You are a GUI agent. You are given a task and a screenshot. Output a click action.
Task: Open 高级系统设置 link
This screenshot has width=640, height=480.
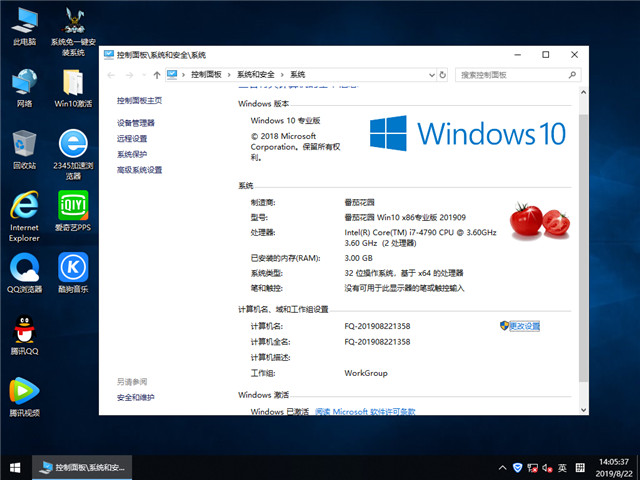point(139,170)
